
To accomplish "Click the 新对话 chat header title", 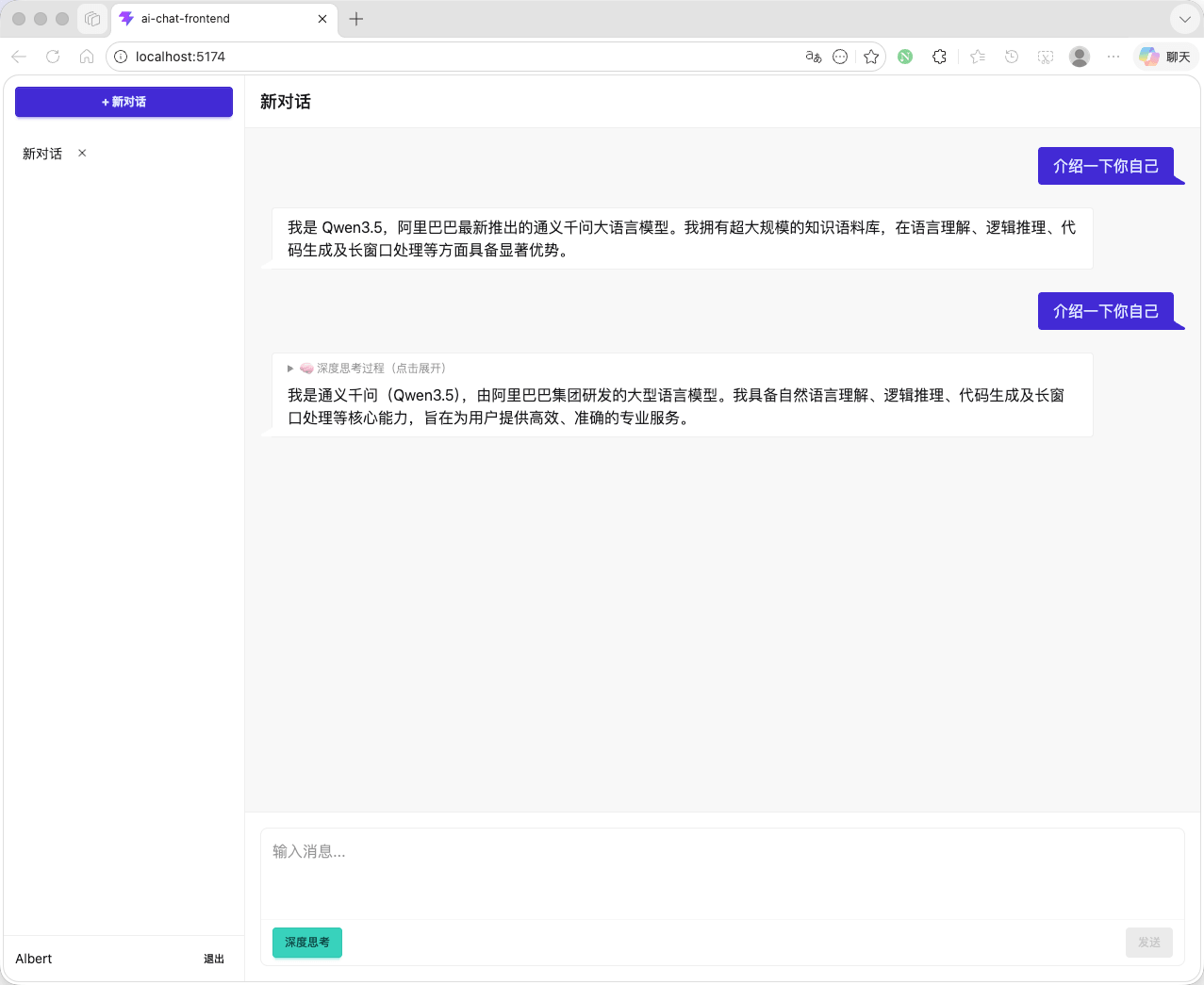I will point(286,102).
